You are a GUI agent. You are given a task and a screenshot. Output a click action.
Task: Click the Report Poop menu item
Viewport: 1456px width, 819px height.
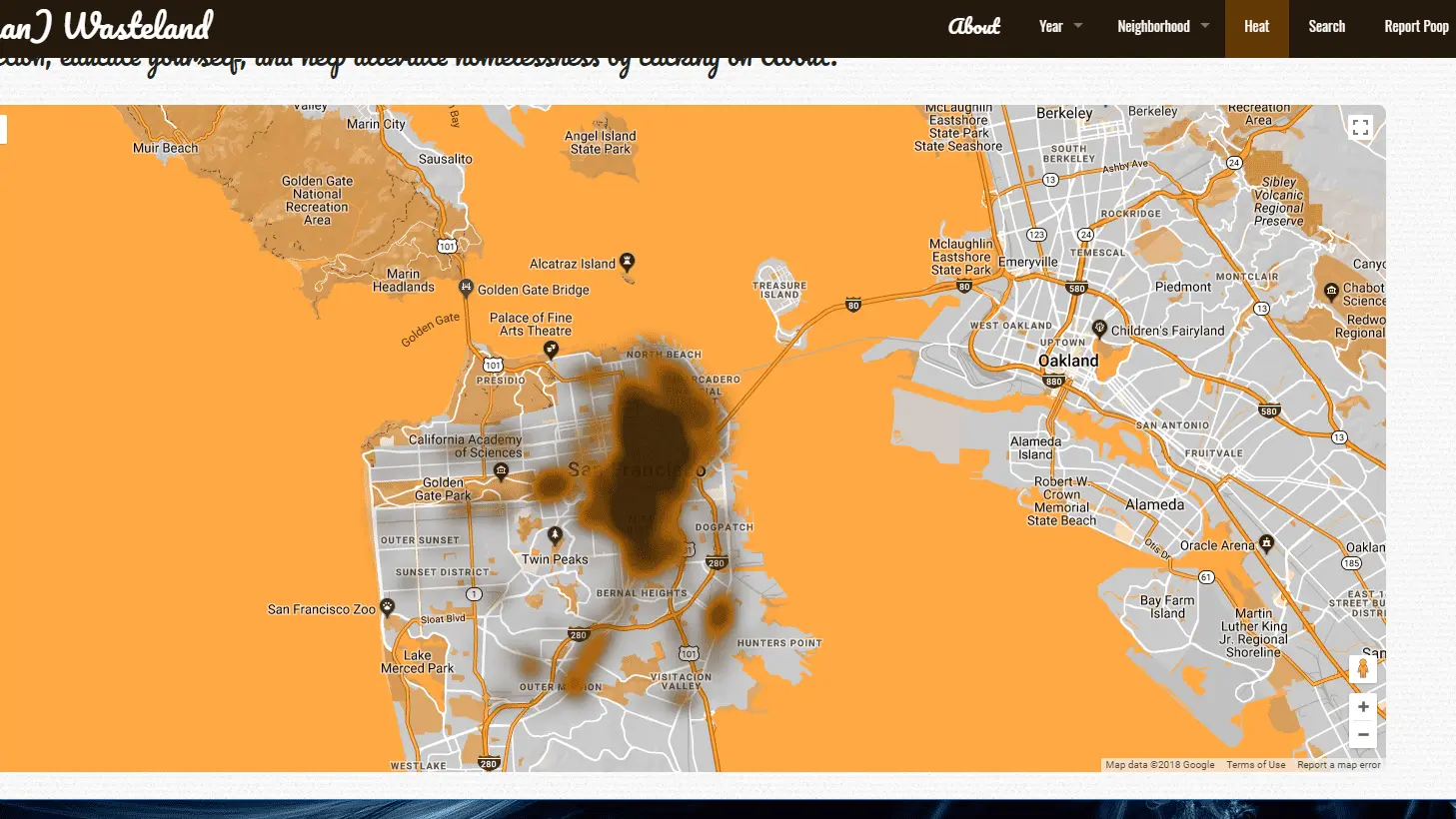(1416, 27)
